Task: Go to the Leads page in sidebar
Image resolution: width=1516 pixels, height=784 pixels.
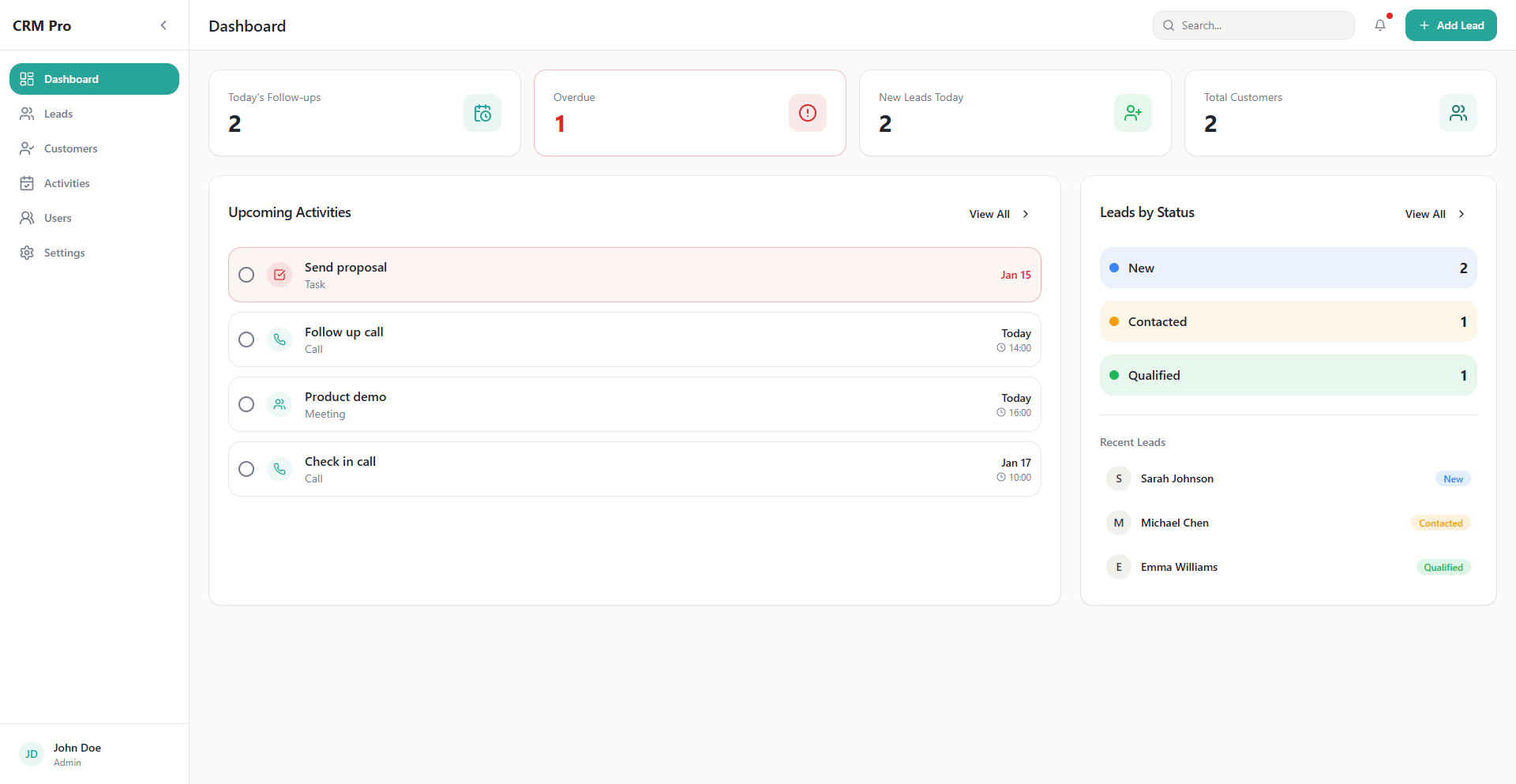Action: coord(58,114)
